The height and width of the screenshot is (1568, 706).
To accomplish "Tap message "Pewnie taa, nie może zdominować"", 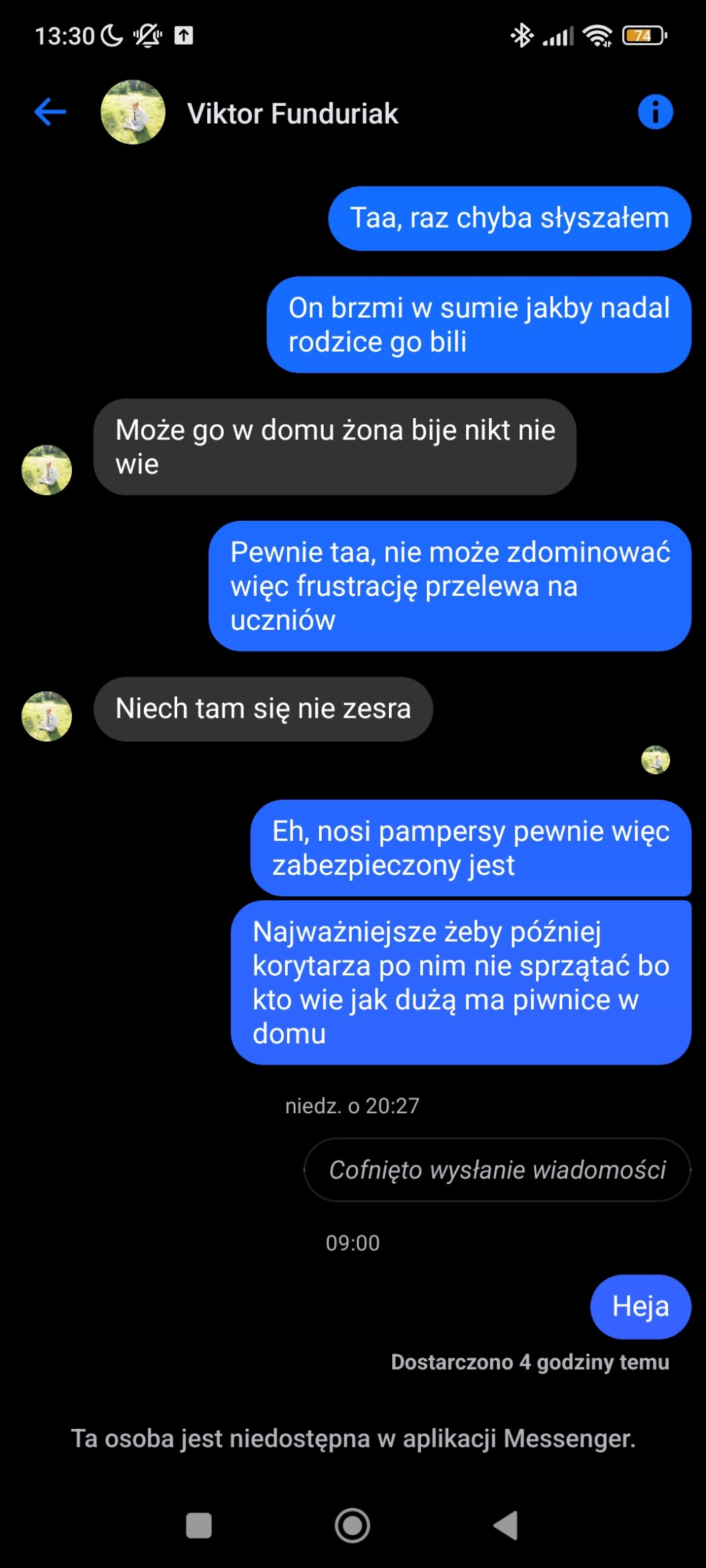I will click(x=450, y=586).
